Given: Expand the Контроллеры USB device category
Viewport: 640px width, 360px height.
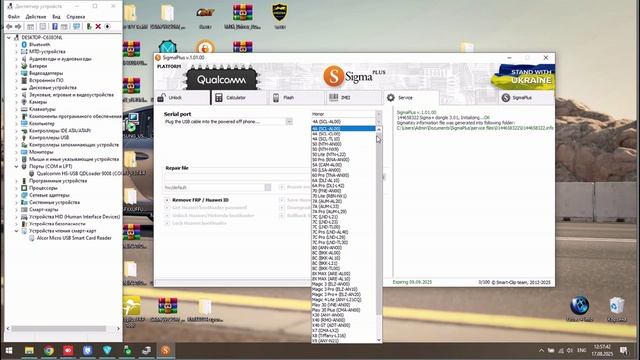Looking at the screenshot, I should click(16, 138).
